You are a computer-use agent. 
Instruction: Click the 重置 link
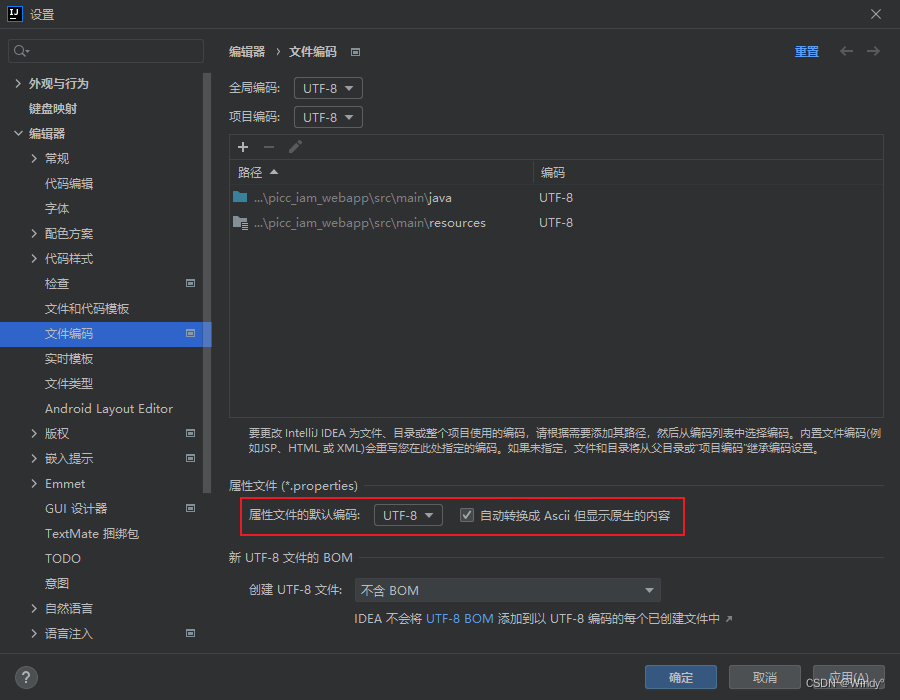tap(806, 52)
